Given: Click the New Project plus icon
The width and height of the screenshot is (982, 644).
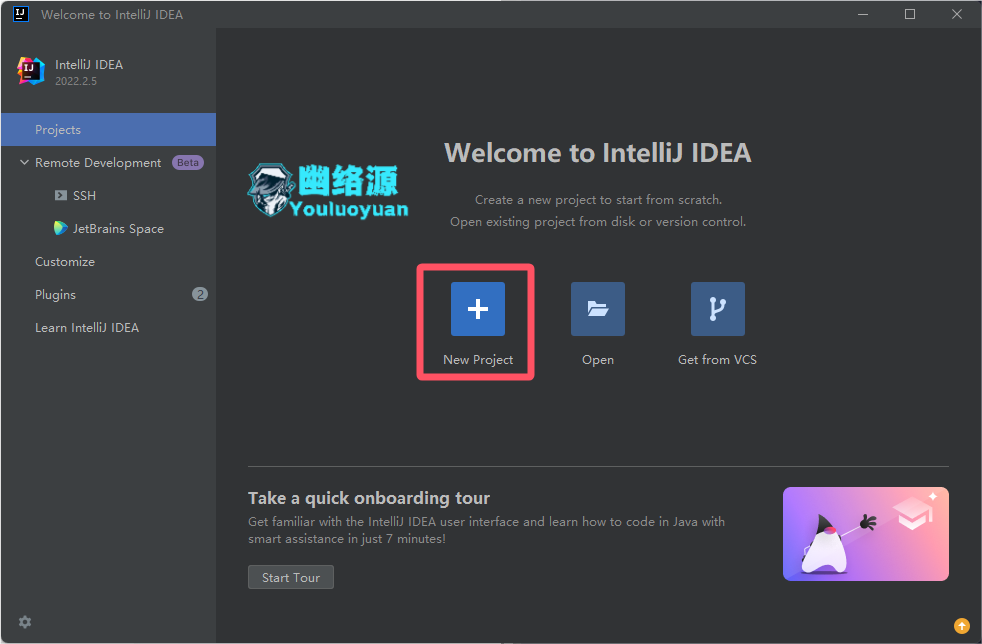Looking at the screenshot, I should 478,309.
